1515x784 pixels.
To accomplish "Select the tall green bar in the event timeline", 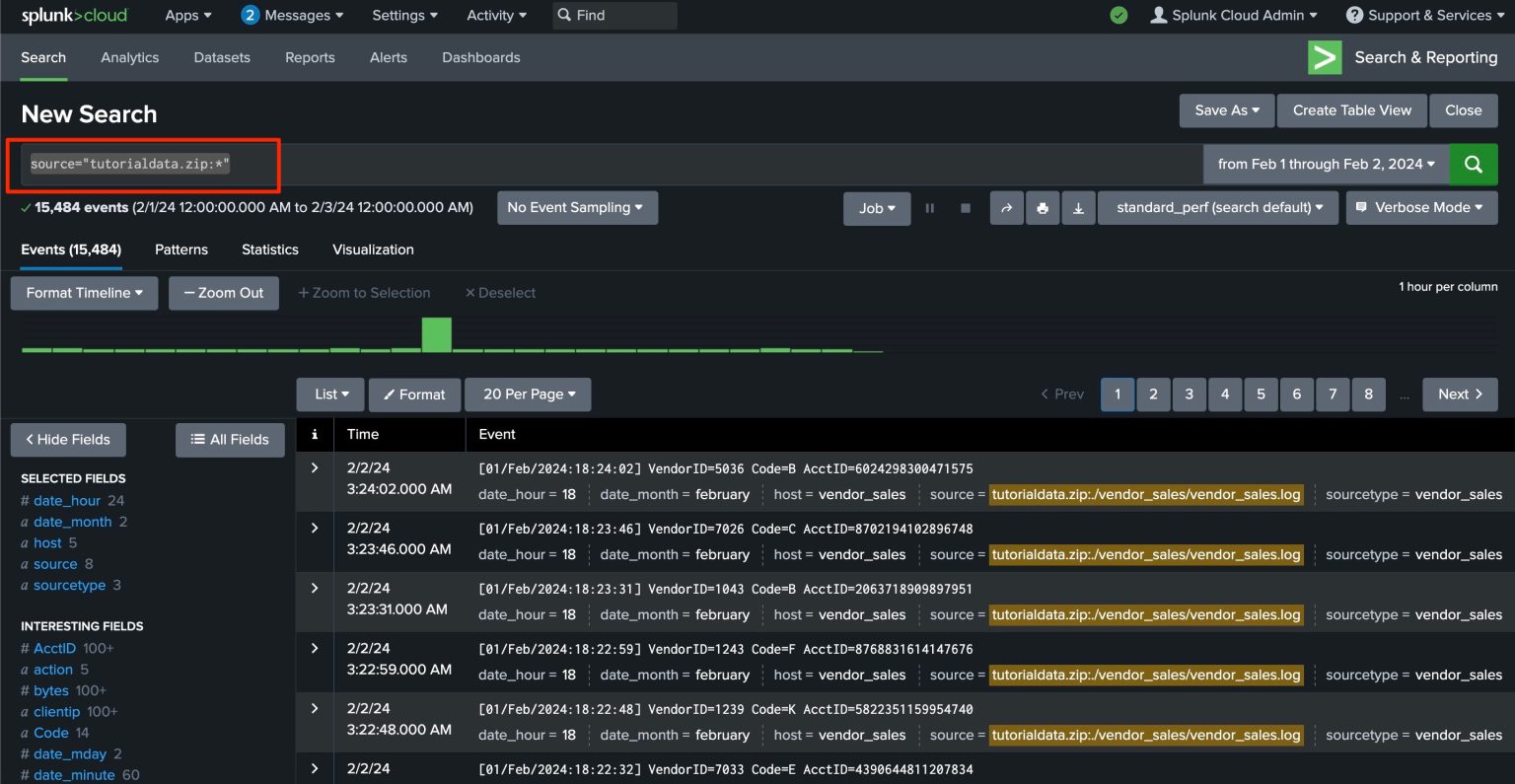I will 437,335.
